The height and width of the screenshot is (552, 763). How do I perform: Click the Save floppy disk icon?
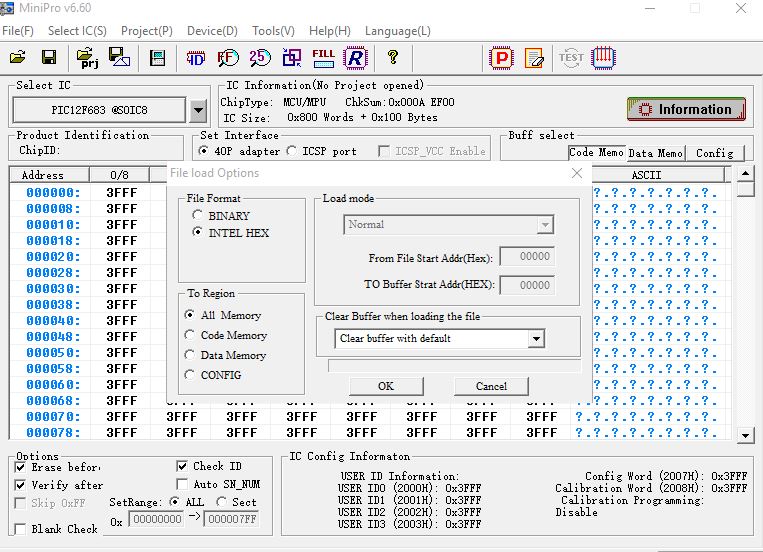[x=49, y=57]
